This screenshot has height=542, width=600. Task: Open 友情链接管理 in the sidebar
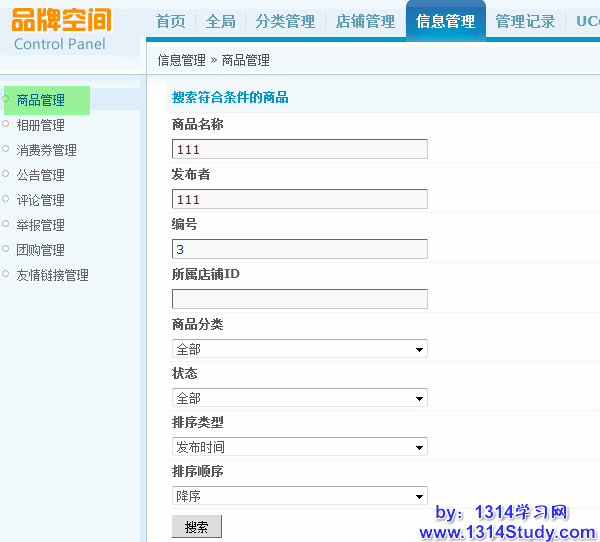[53, 275]
